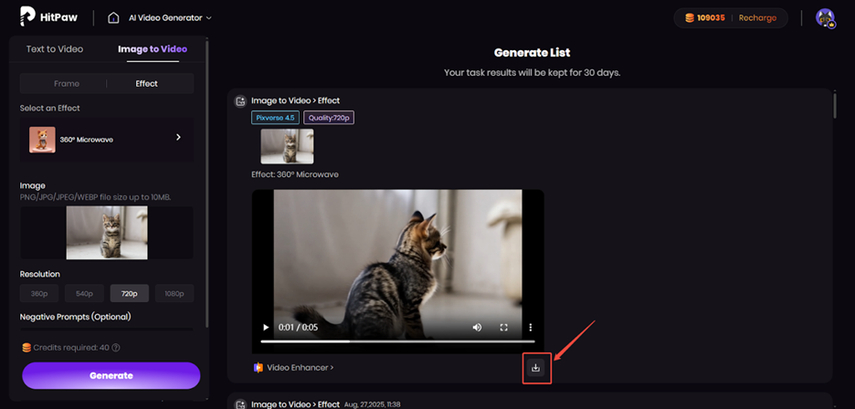Download the generated cat video

[x=536, y=368]
